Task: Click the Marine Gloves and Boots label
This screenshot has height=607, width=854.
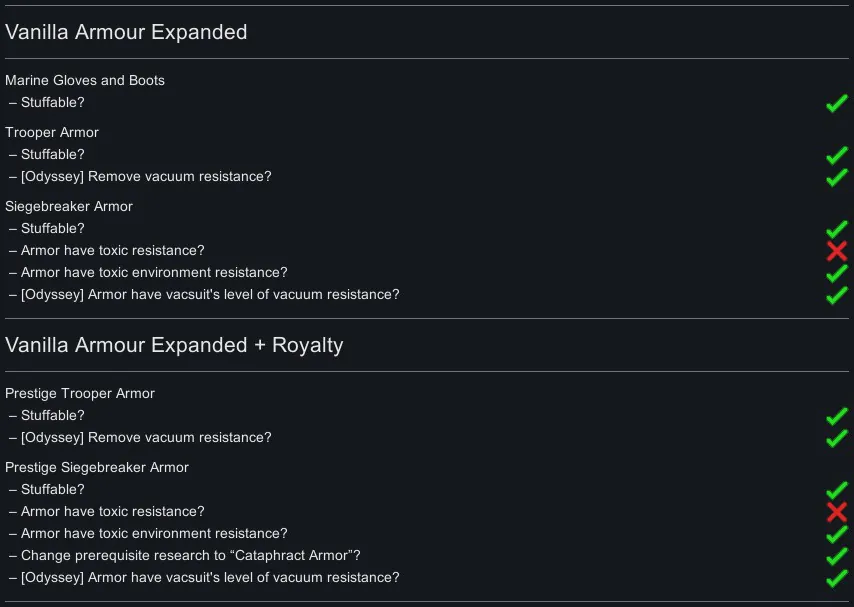Action: tap(85, 80)
